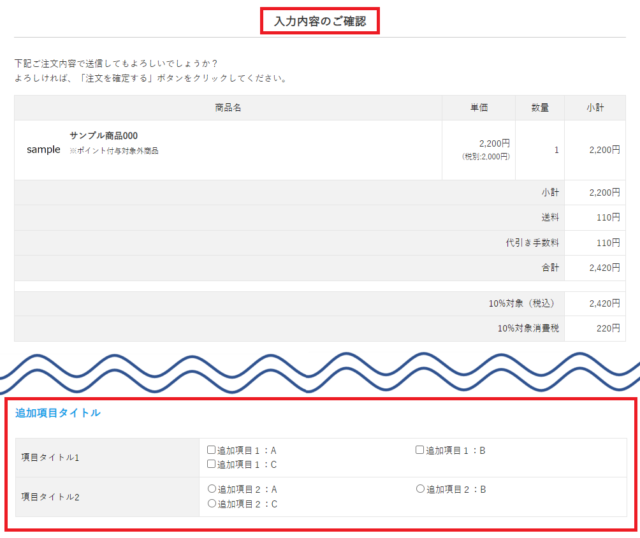
Task: Click the 商品名 column header
Action: coord(228,107)
